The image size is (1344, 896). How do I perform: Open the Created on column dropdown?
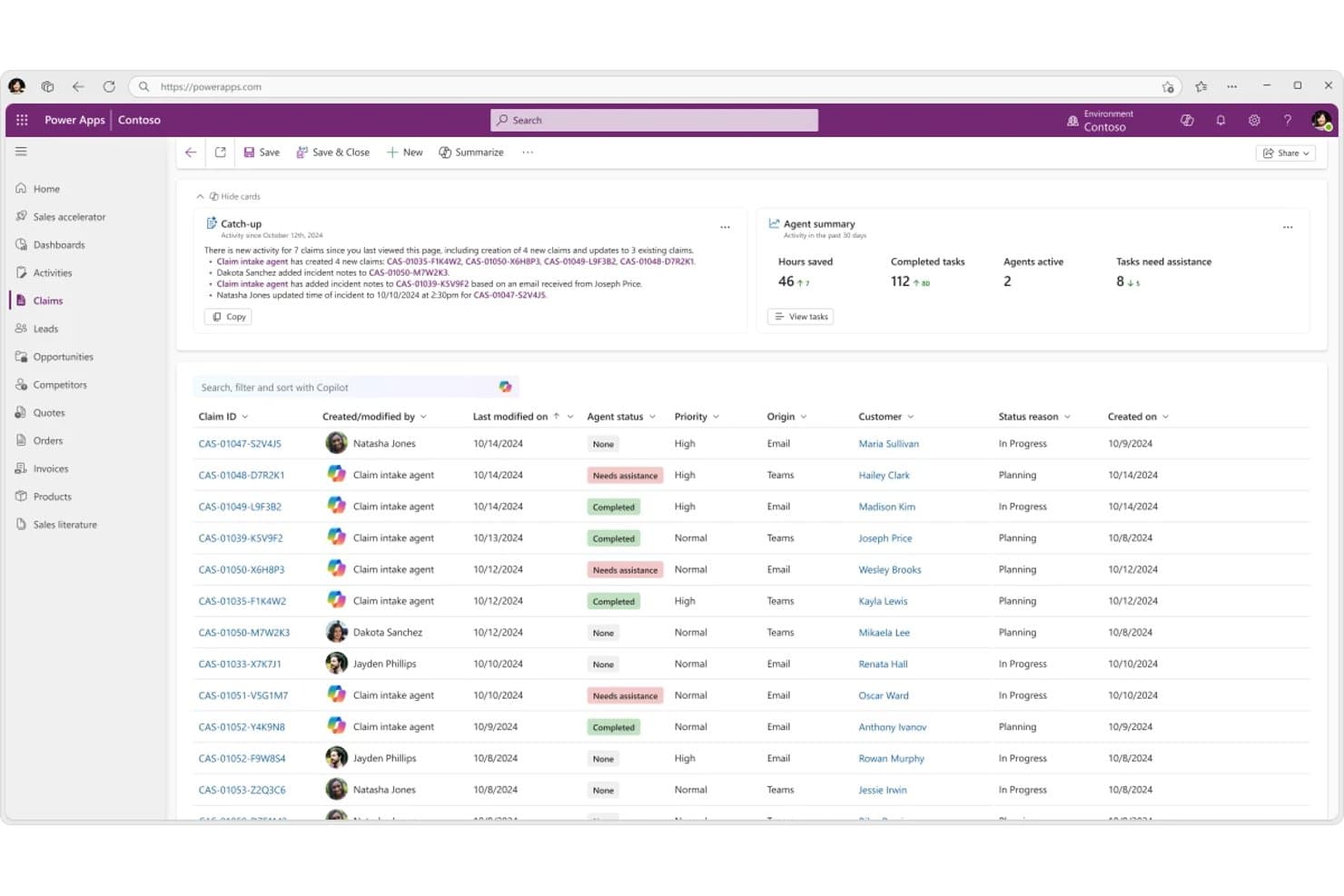1165,417
